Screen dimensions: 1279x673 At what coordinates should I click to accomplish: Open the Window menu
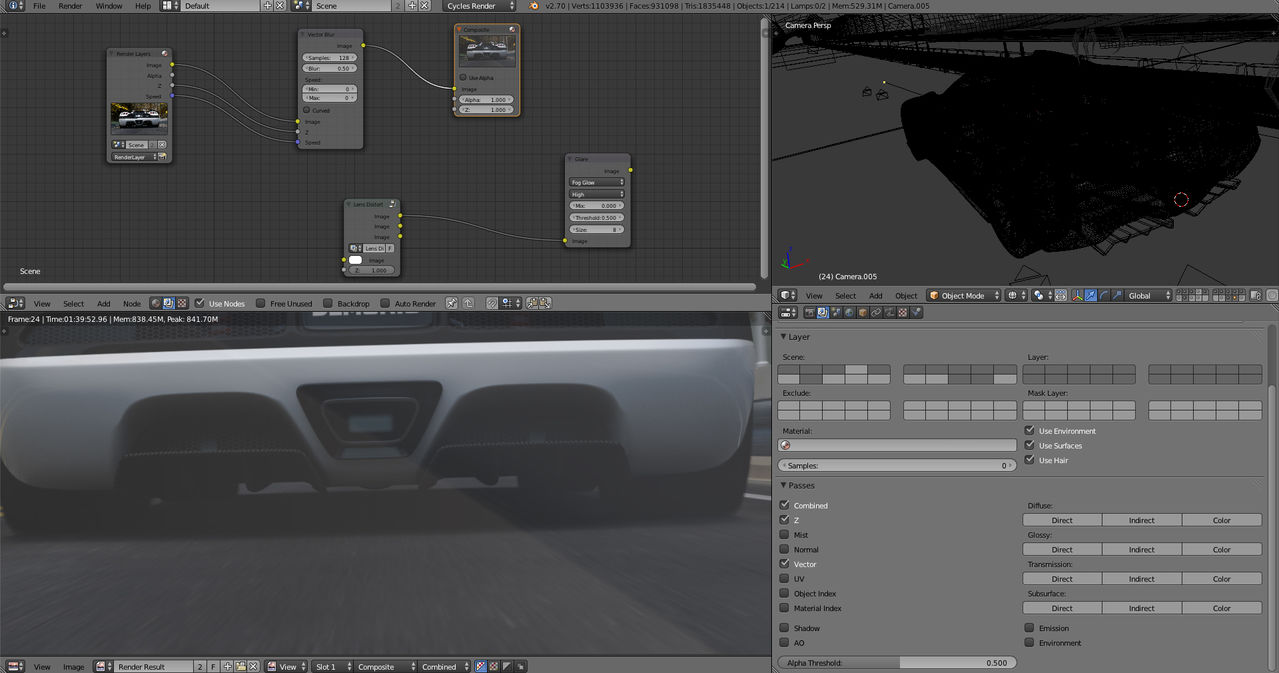(109, 6)
